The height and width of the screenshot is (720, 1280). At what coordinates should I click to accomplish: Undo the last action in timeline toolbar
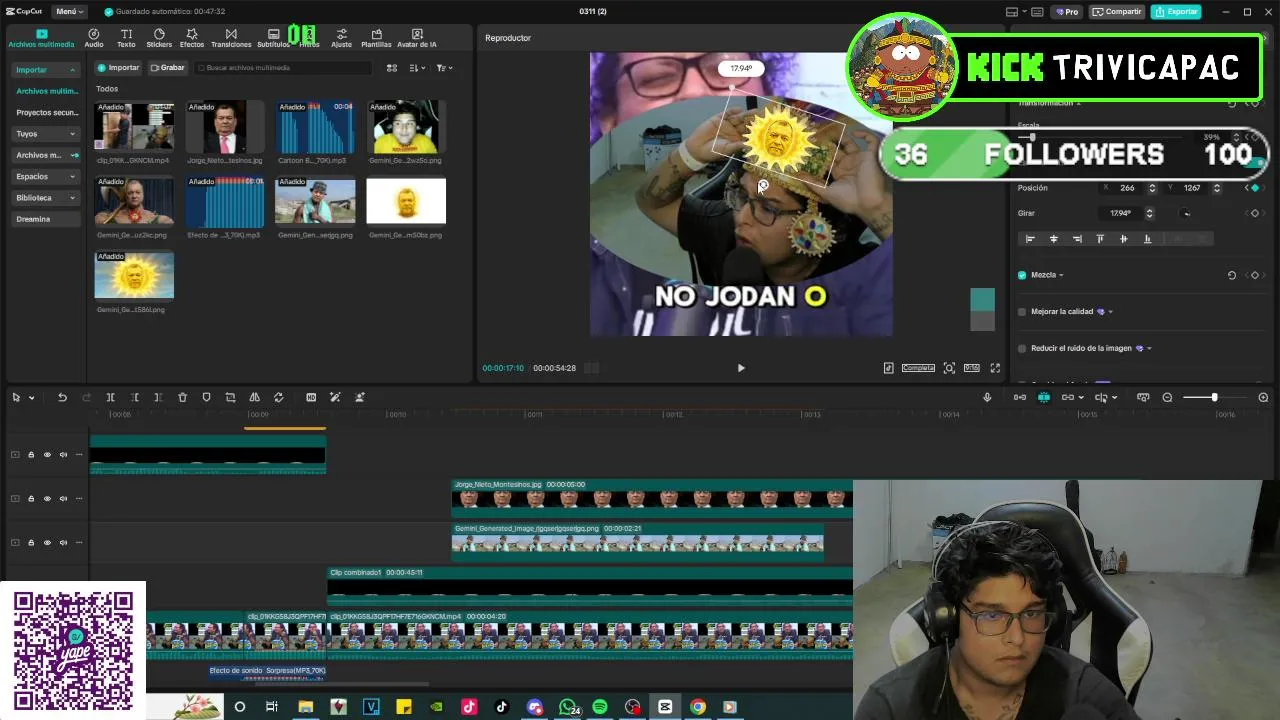[62, 398]
